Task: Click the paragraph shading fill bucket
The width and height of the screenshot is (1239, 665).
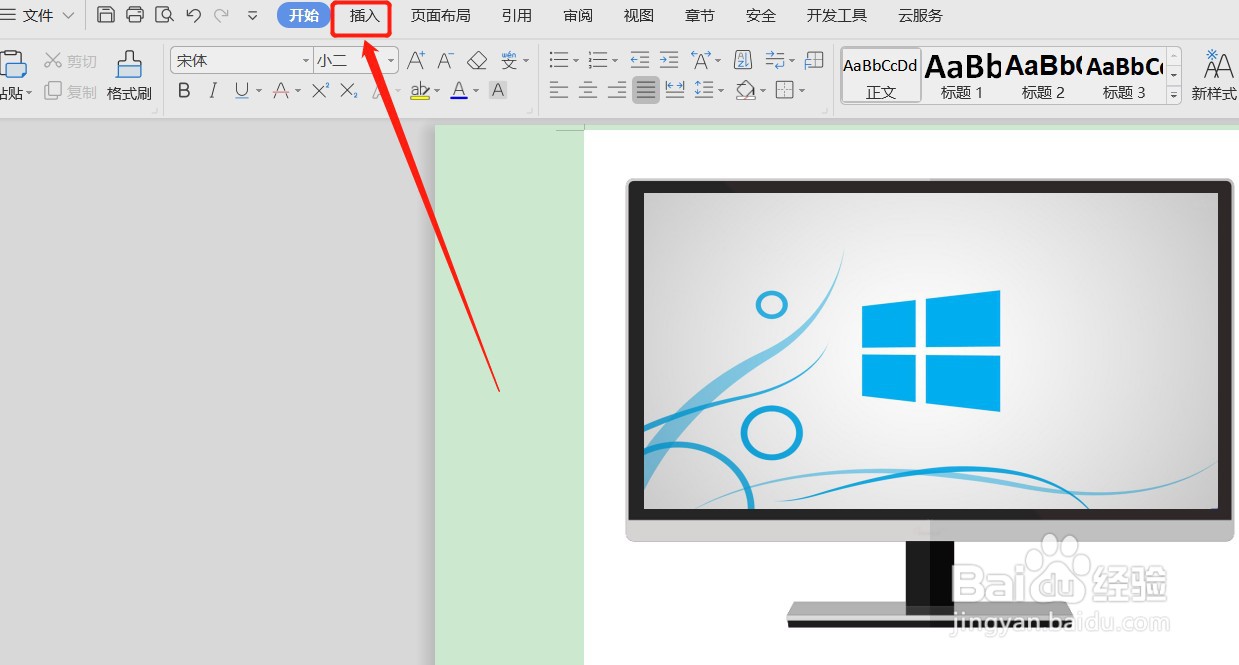Action: tap(745, 91)
